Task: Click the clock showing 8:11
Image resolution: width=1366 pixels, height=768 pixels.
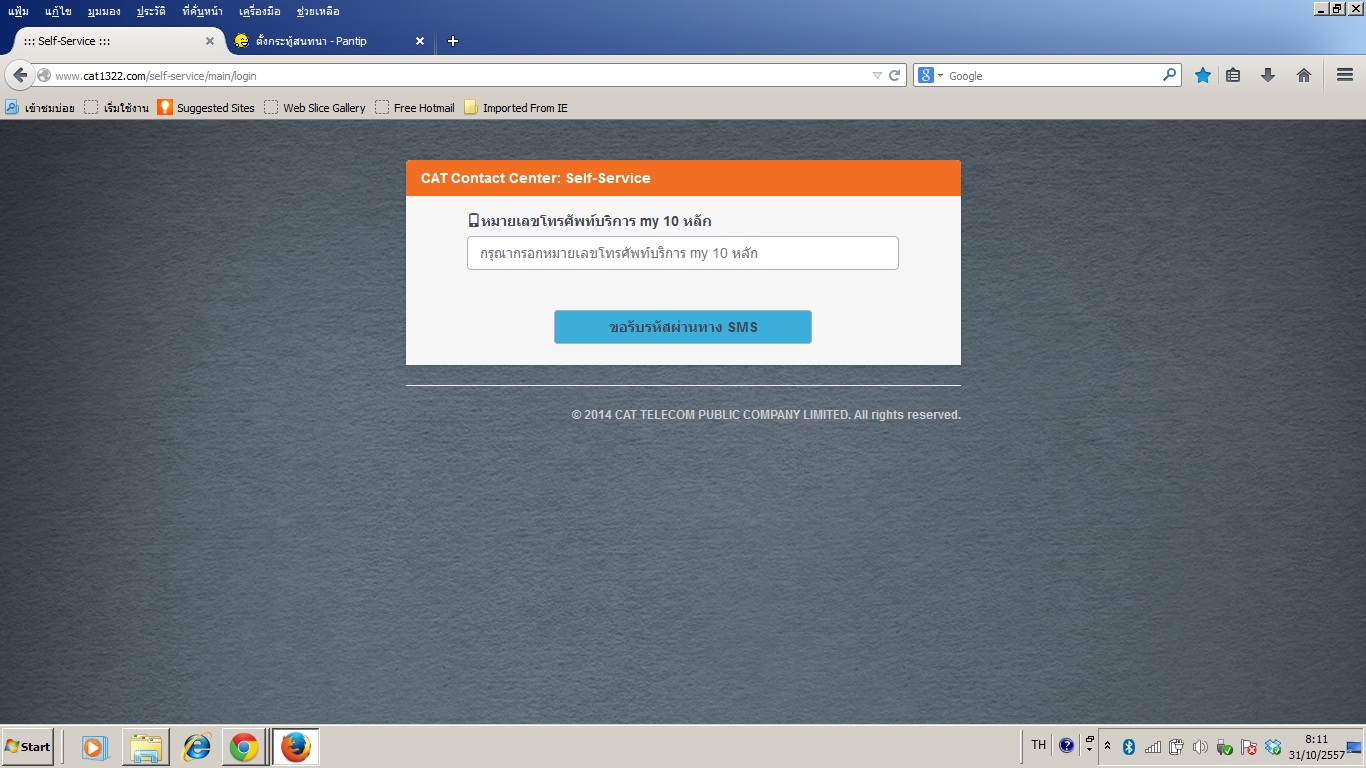Action: coord(1316,747)
